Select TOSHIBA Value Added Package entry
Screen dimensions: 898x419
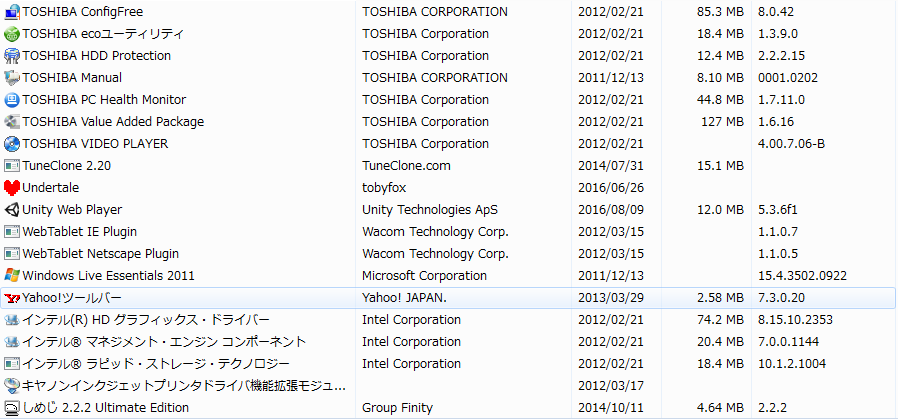pyautogui.click(x=112, y=122)
